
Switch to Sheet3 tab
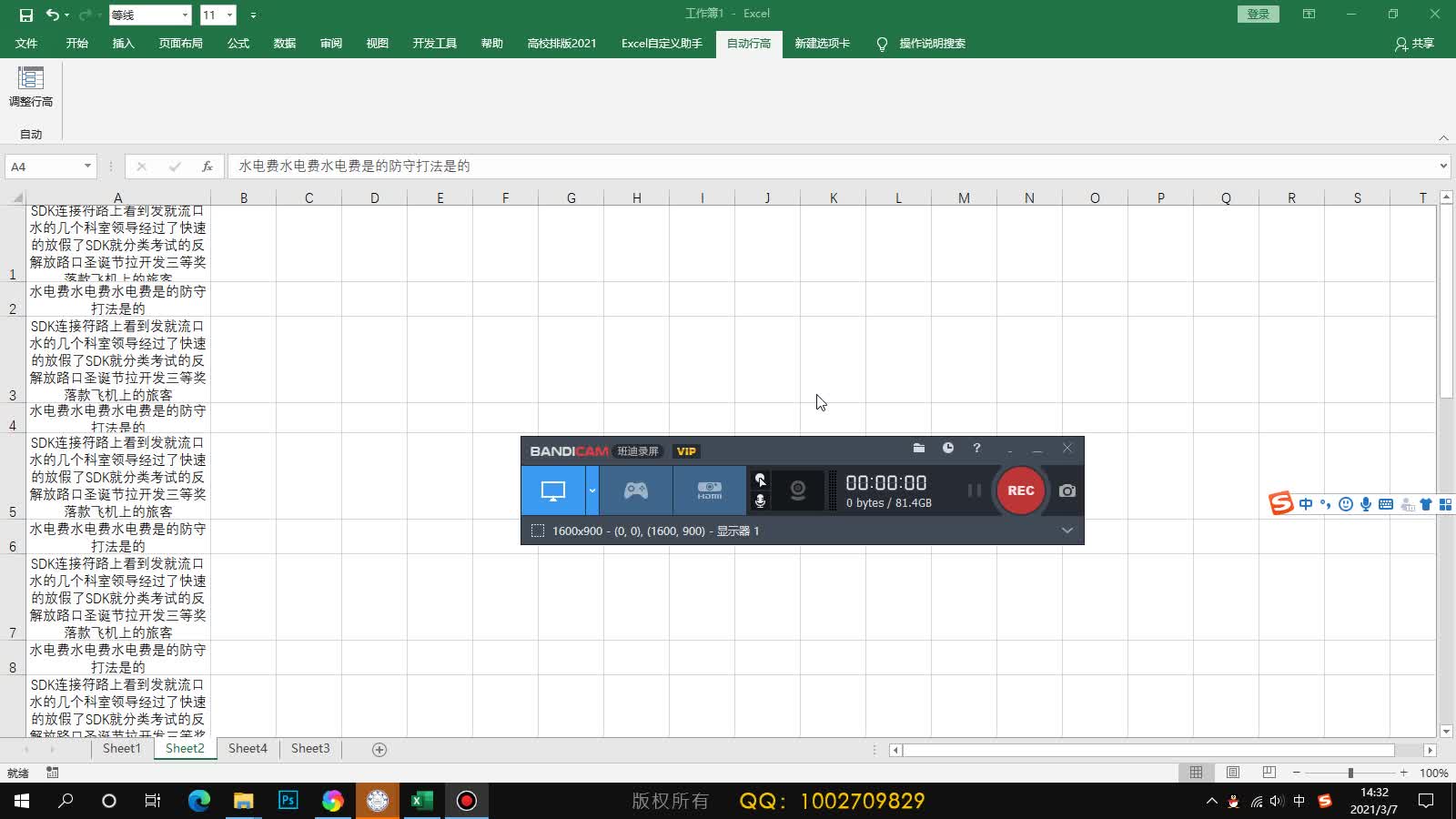[x=310, y=749]
